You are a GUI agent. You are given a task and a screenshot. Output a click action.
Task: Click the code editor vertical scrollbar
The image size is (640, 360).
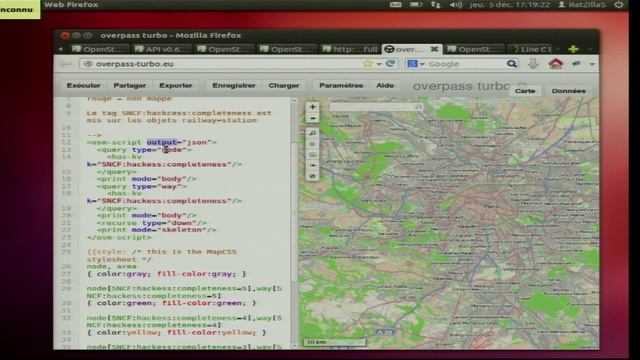pyautogui.click(x=294, y=212)
